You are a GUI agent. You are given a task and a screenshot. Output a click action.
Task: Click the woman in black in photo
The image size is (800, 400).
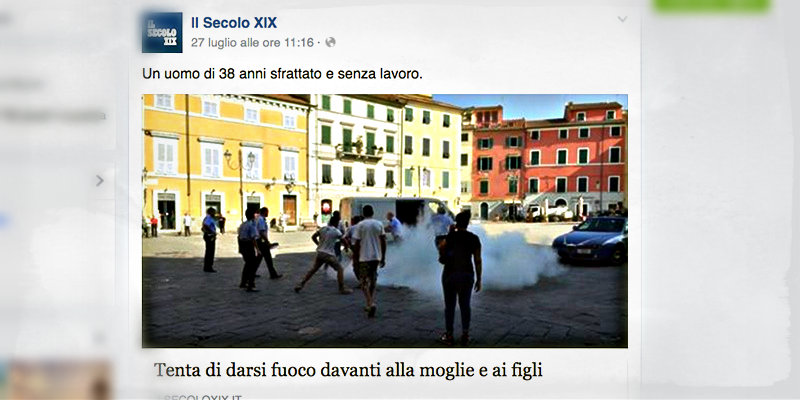point(460,278)
